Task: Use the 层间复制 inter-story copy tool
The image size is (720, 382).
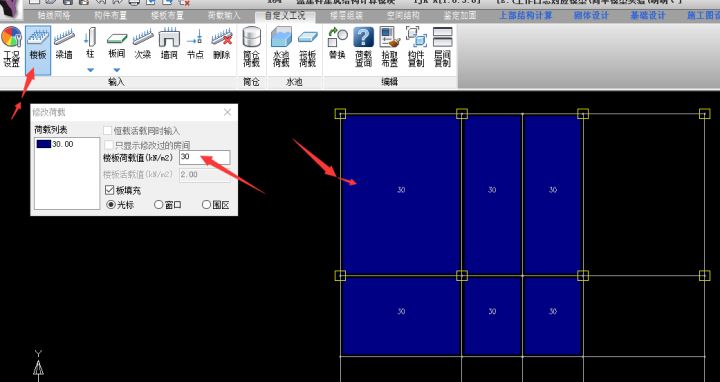Action: pos(442,47)
